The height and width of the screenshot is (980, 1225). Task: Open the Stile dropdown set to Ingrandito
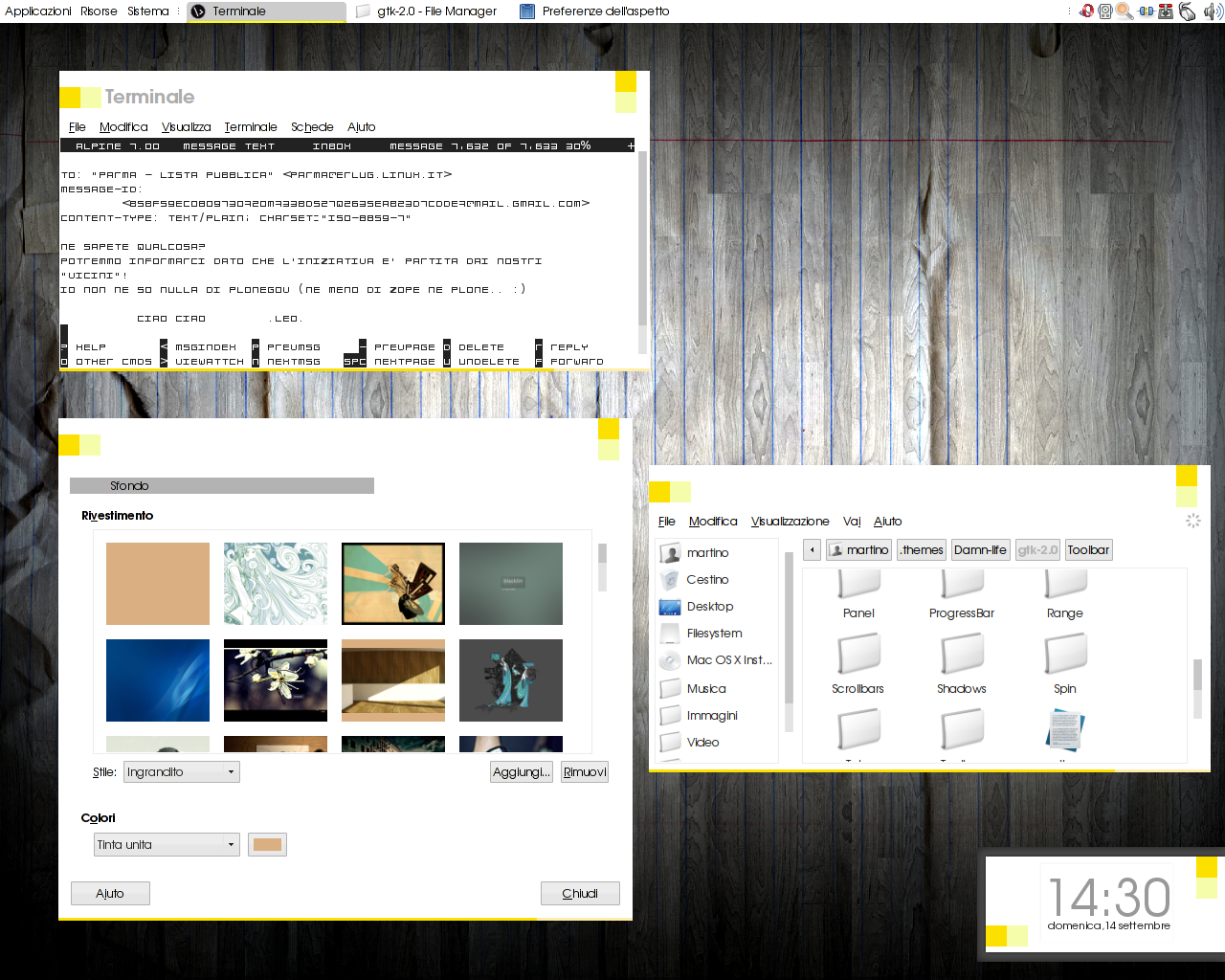[181, 771]
